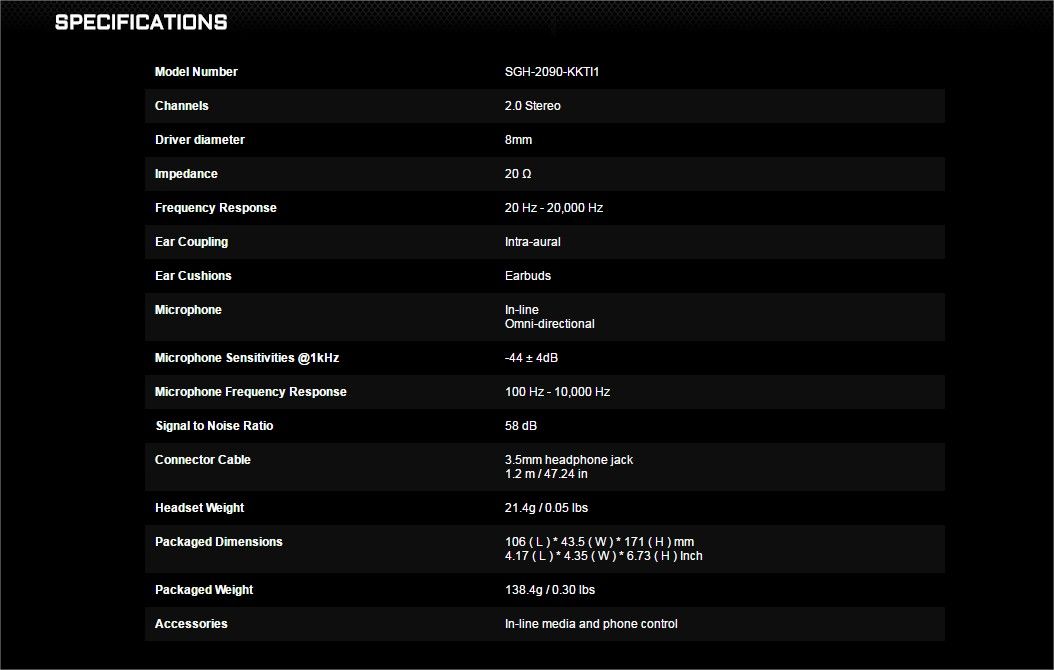The image size is (1054, 670).
Task: Click the Microphone Sensitivities @1kHz label
Action: pos(254,358)
